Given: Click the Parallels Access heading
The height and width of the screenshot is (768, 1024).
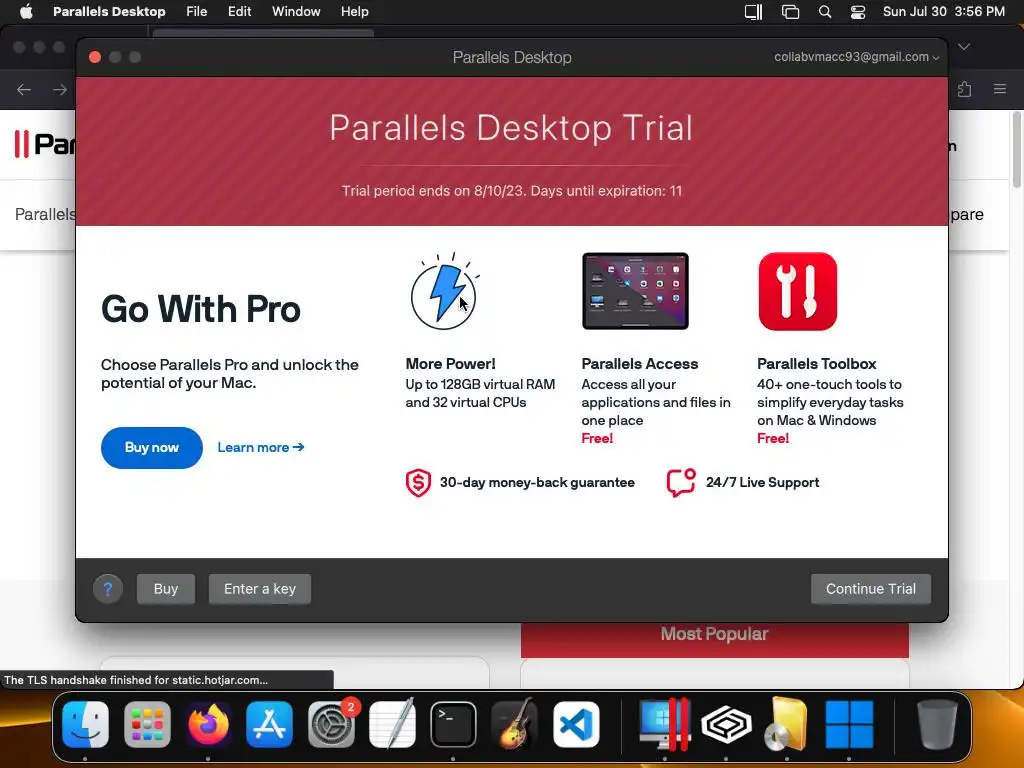Looking at the screenshot, I should 639,364.
